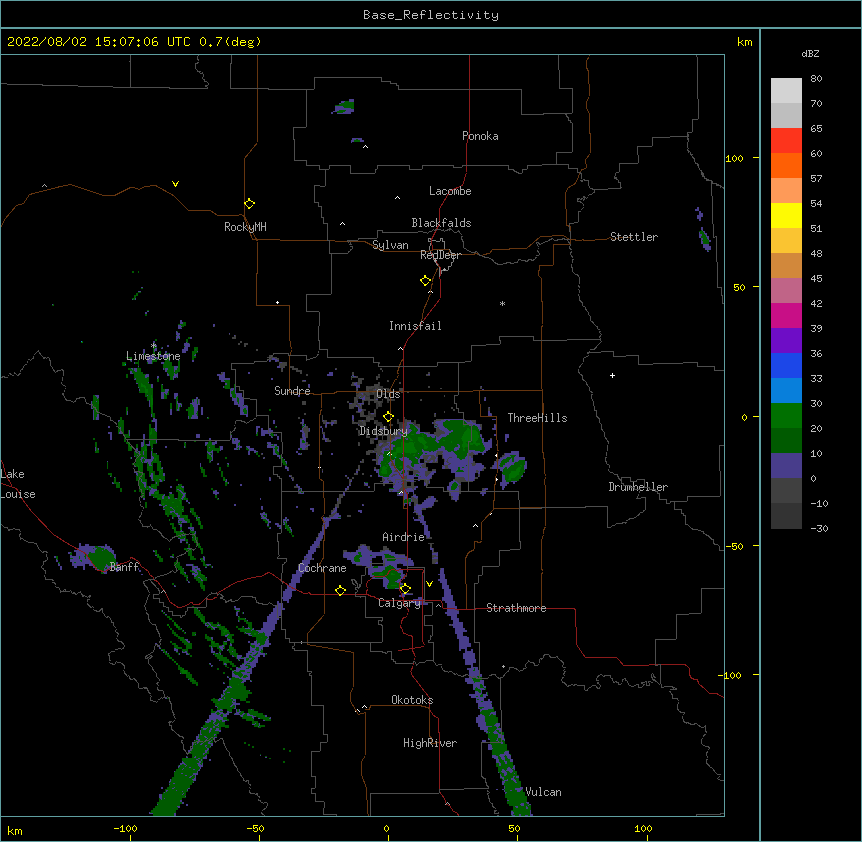
Task: Click yellow diamond marker south of RedDeer
Action: [x=425, y=281]
